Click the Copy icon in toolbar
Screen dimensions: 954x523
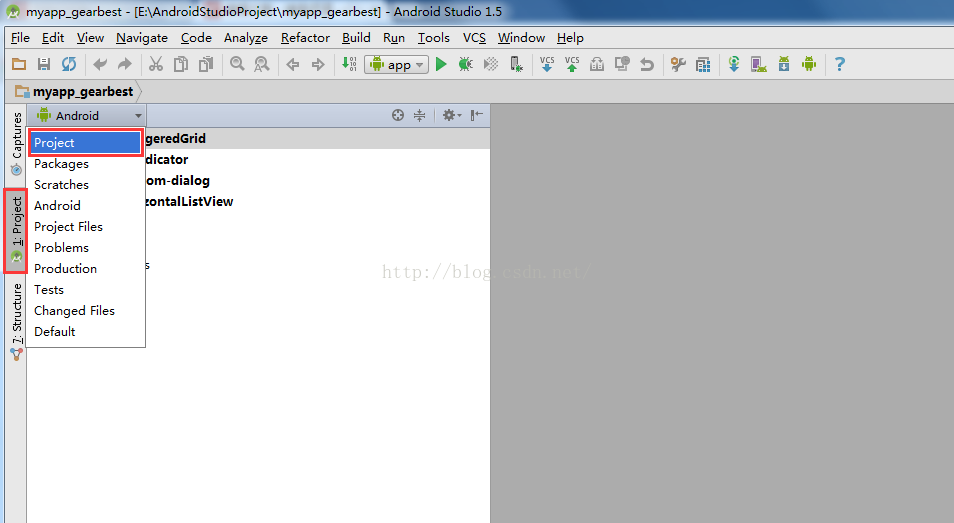(181, 64)
